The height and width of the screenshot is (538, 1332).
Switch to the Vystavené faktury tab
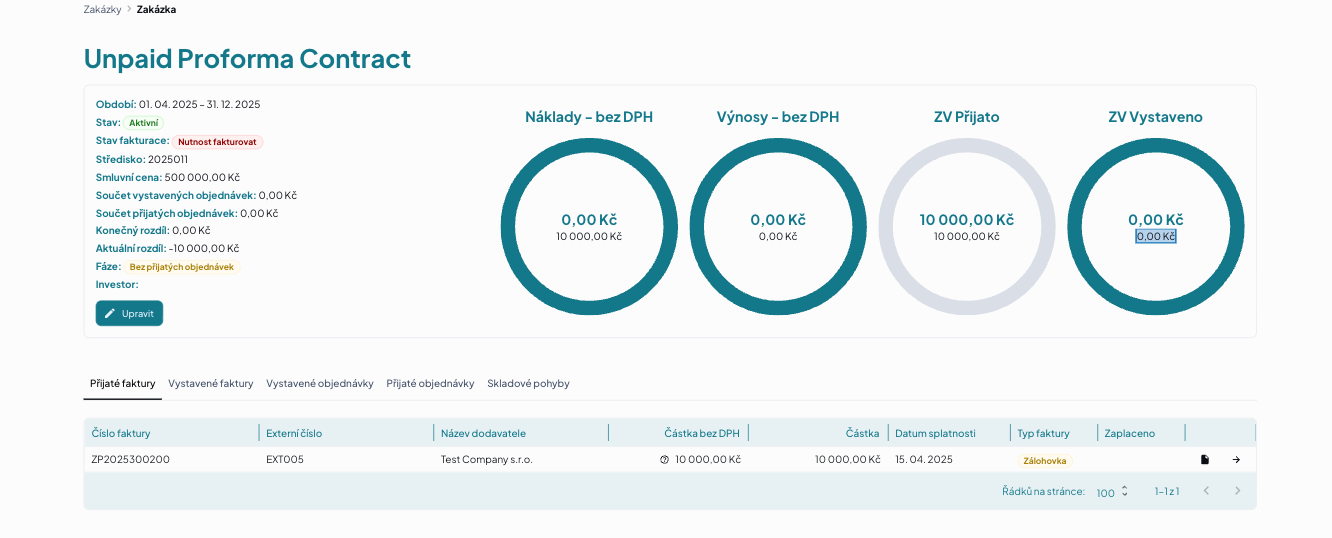pyautogui.click(x=210, y=383)
